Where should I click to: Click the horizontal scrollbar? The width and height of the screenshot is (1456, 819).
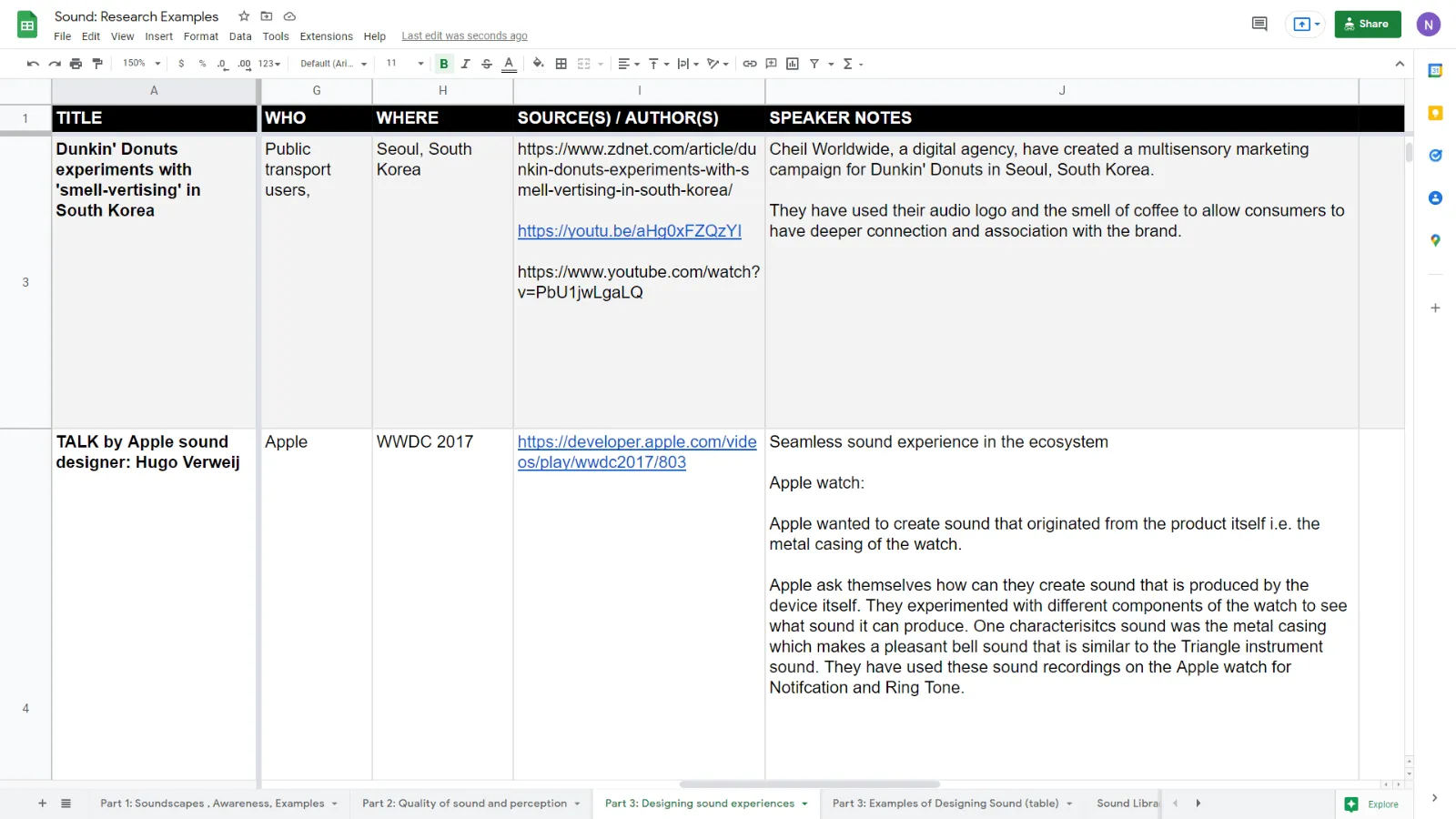point(809,784)
